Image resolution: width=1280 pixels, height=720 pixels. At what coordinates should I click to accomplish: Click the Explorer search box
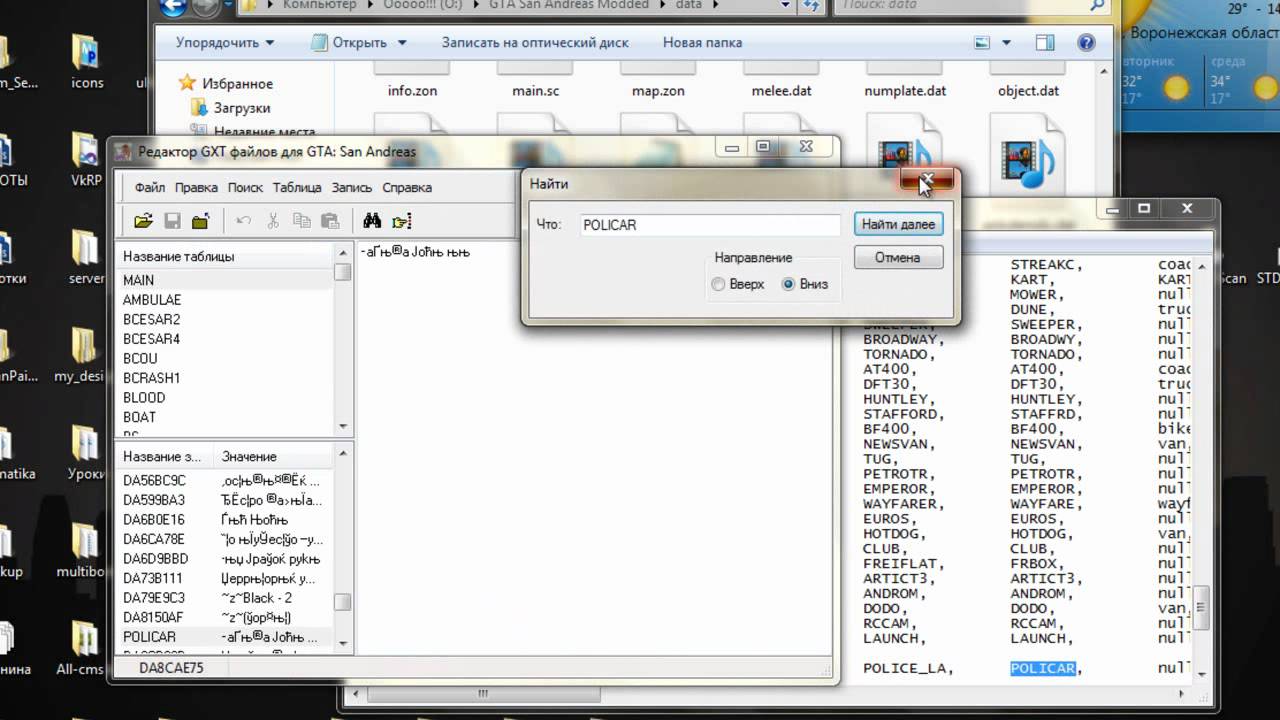(973, 6)
